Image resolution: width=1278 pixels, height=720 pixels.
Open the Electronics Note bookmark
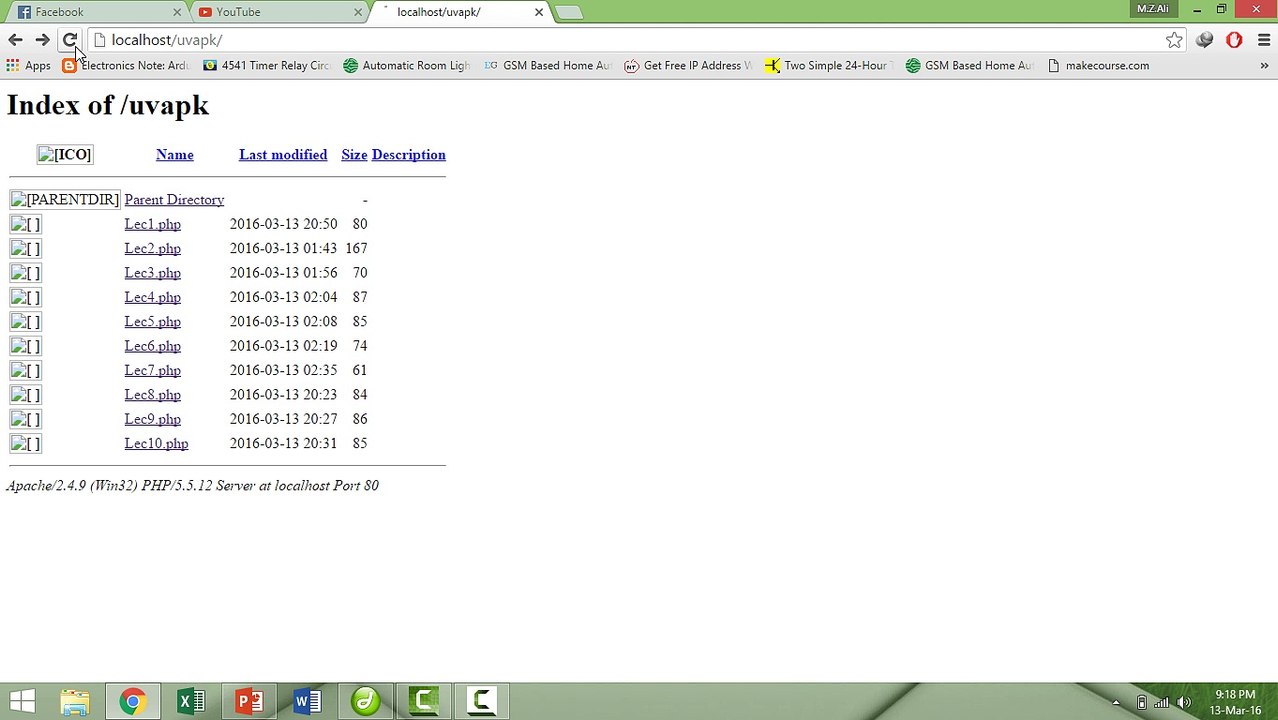tap(125, 65)
